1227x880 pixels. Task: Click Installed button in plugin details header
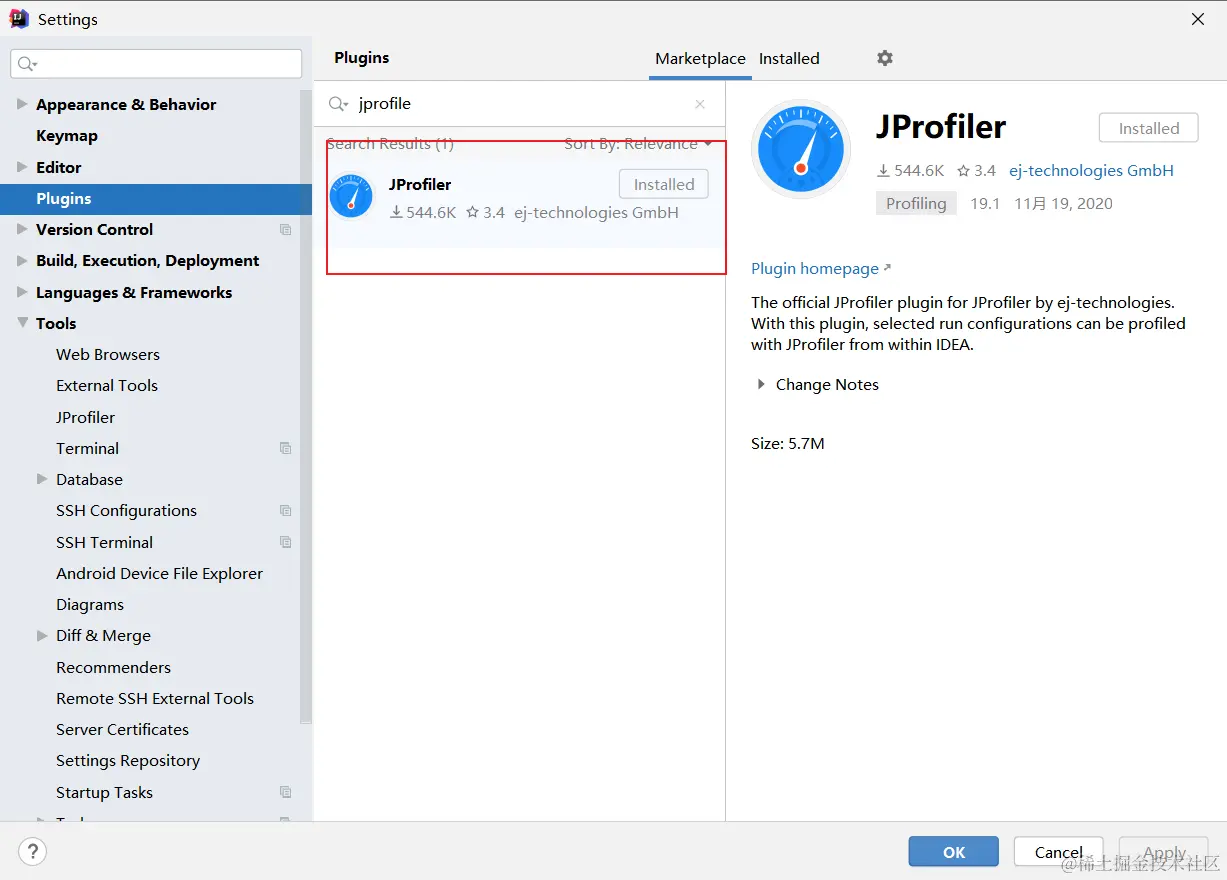click(x=1148, y=128)
